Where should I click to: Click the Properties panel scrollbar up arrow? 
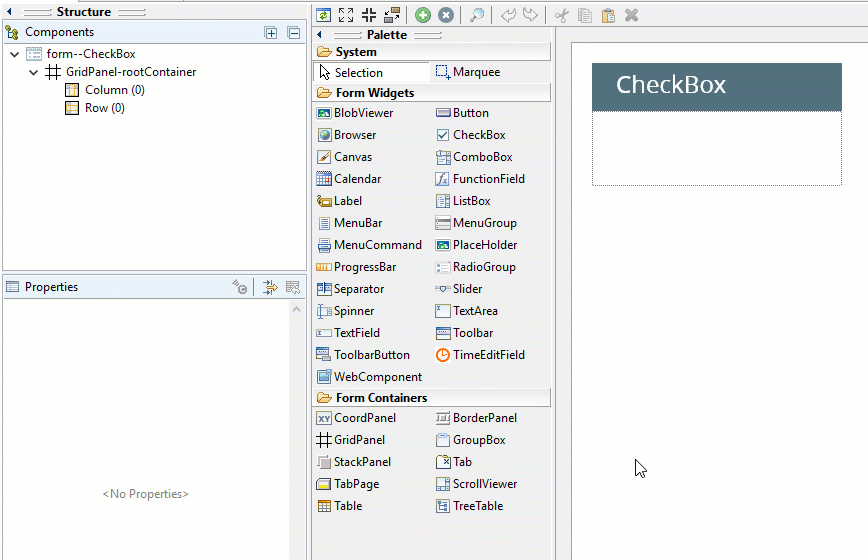[296, 310]
